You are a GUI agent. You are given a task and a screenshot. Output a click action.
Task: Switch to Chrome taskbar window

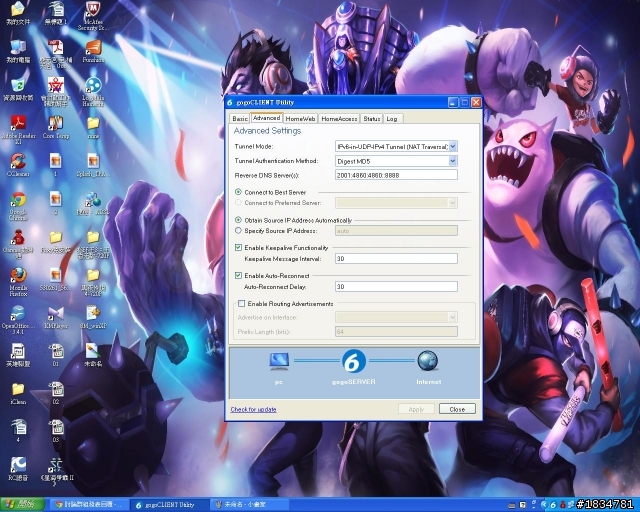tap(89, 505)
